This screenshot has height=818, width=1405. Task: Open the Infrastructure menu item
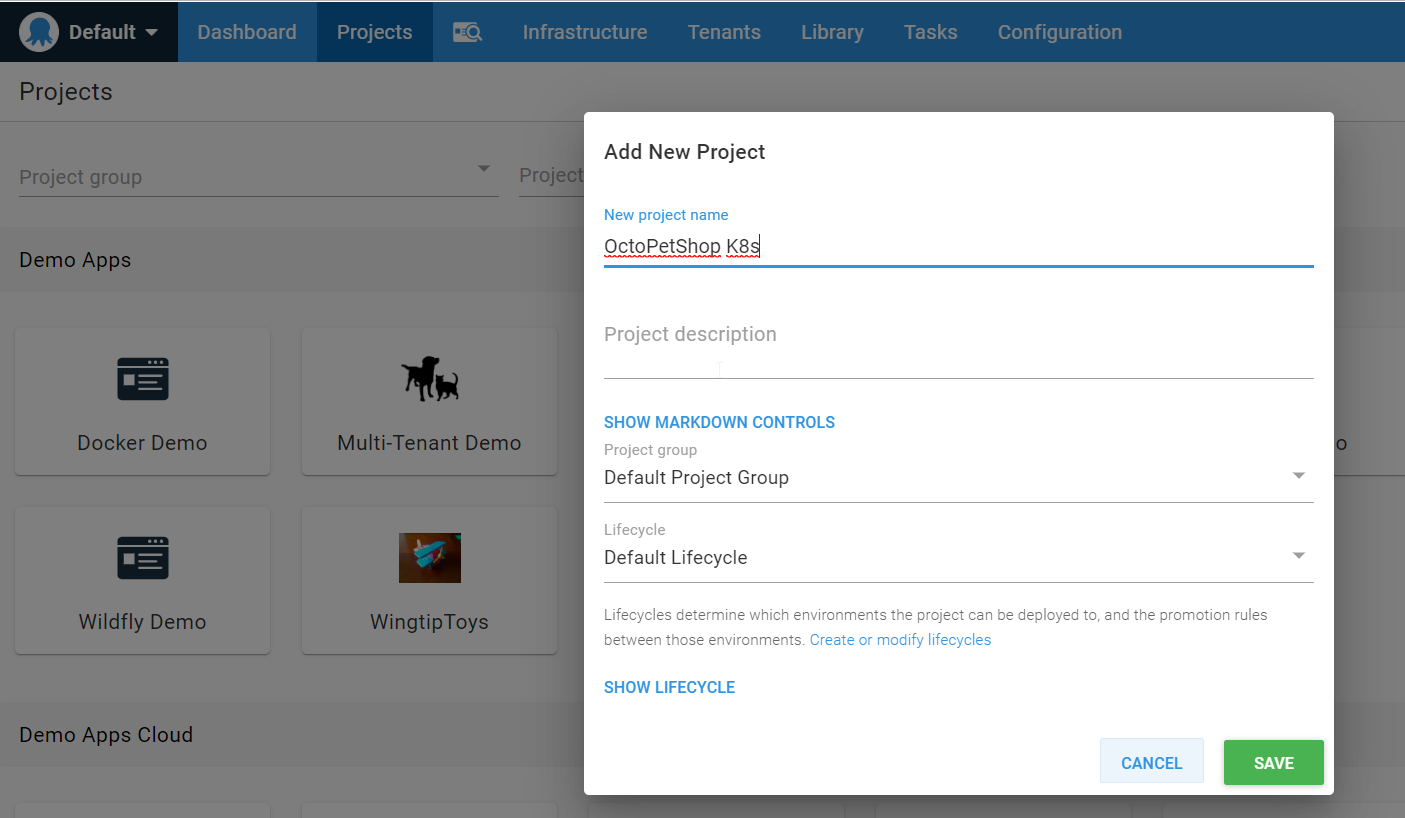(x=584, y=32)
